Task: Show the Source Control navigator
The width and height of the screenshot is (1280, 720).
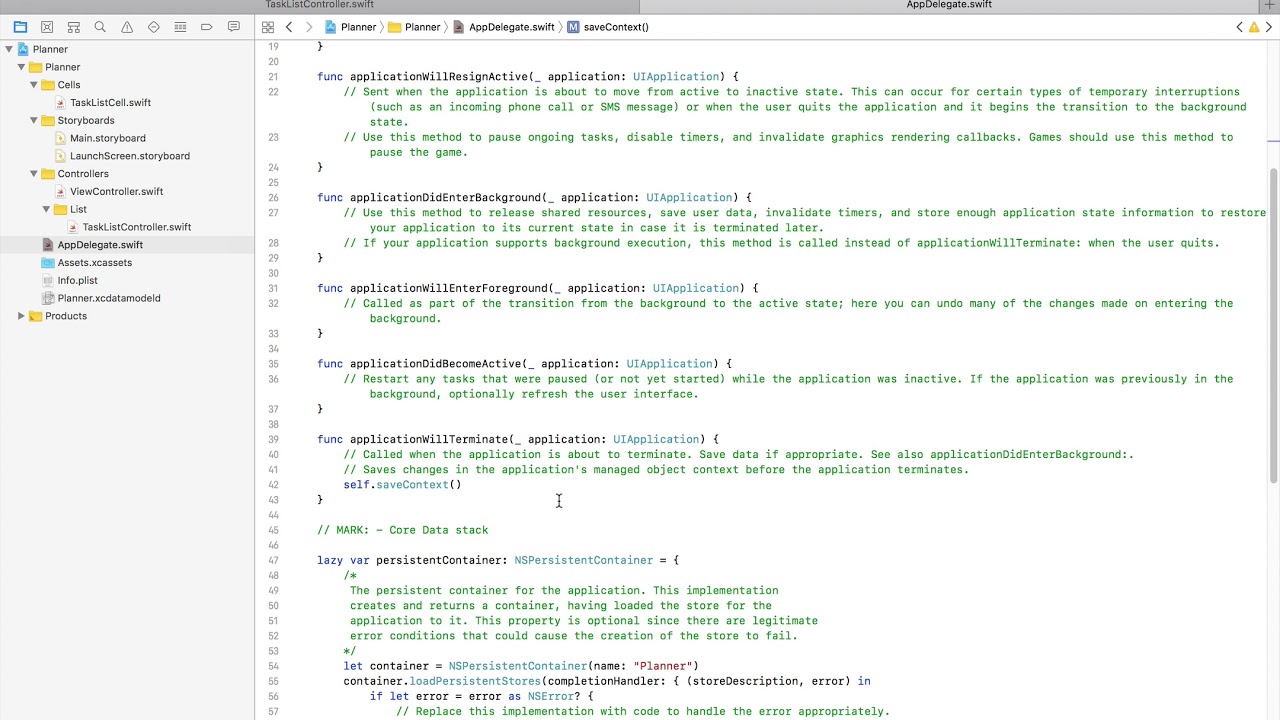Action: 47,27
